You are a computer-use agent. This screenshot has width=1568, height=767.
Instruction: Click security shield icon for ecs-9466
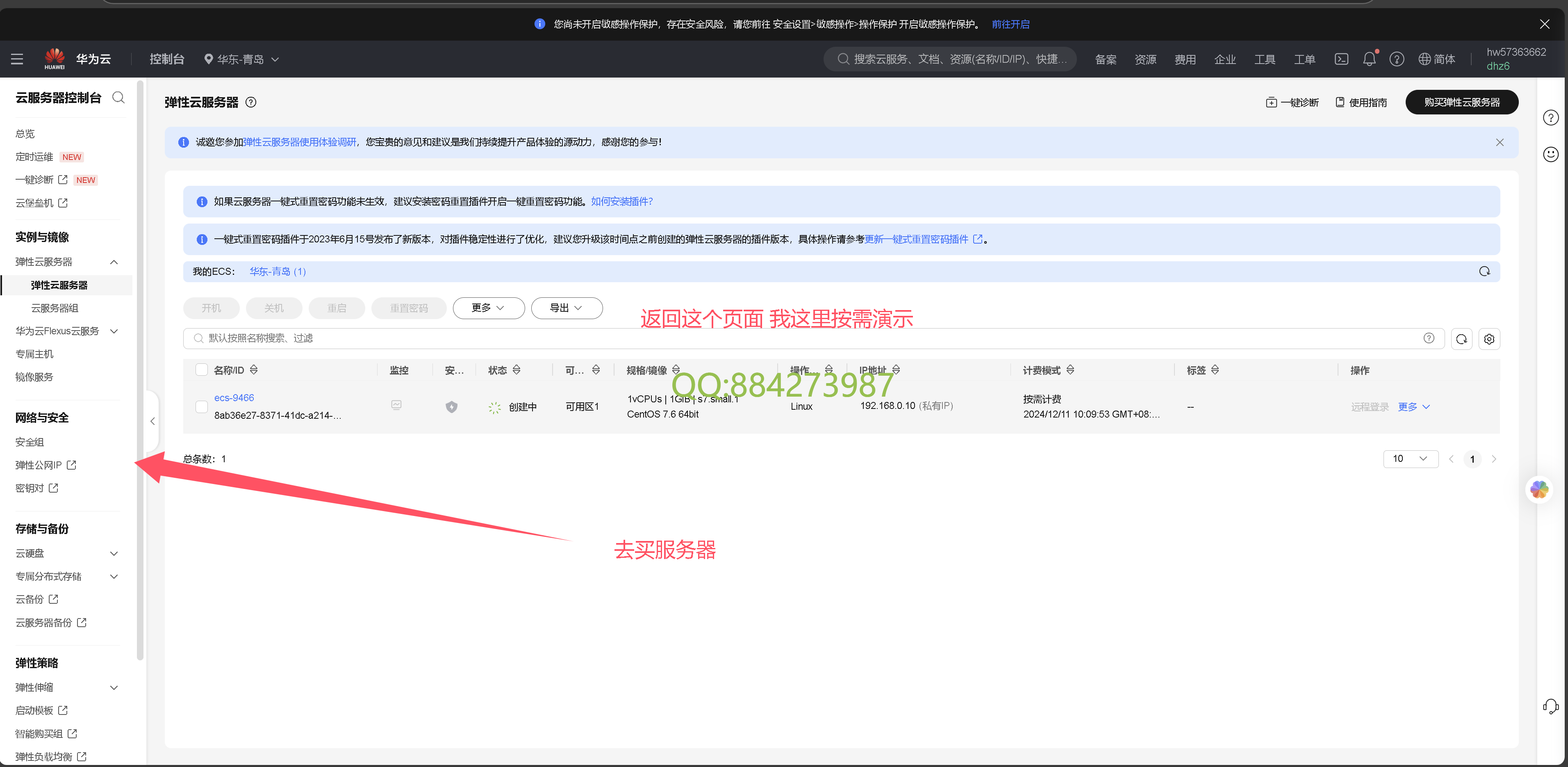pyautogui.click(x=451, y=407)
